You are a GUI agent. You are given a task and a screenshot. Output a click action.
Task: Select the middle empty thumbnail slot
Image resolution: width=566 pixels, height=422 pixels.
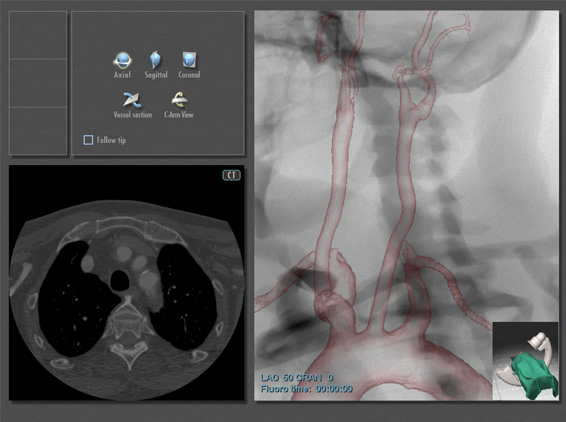pos(38,83)
